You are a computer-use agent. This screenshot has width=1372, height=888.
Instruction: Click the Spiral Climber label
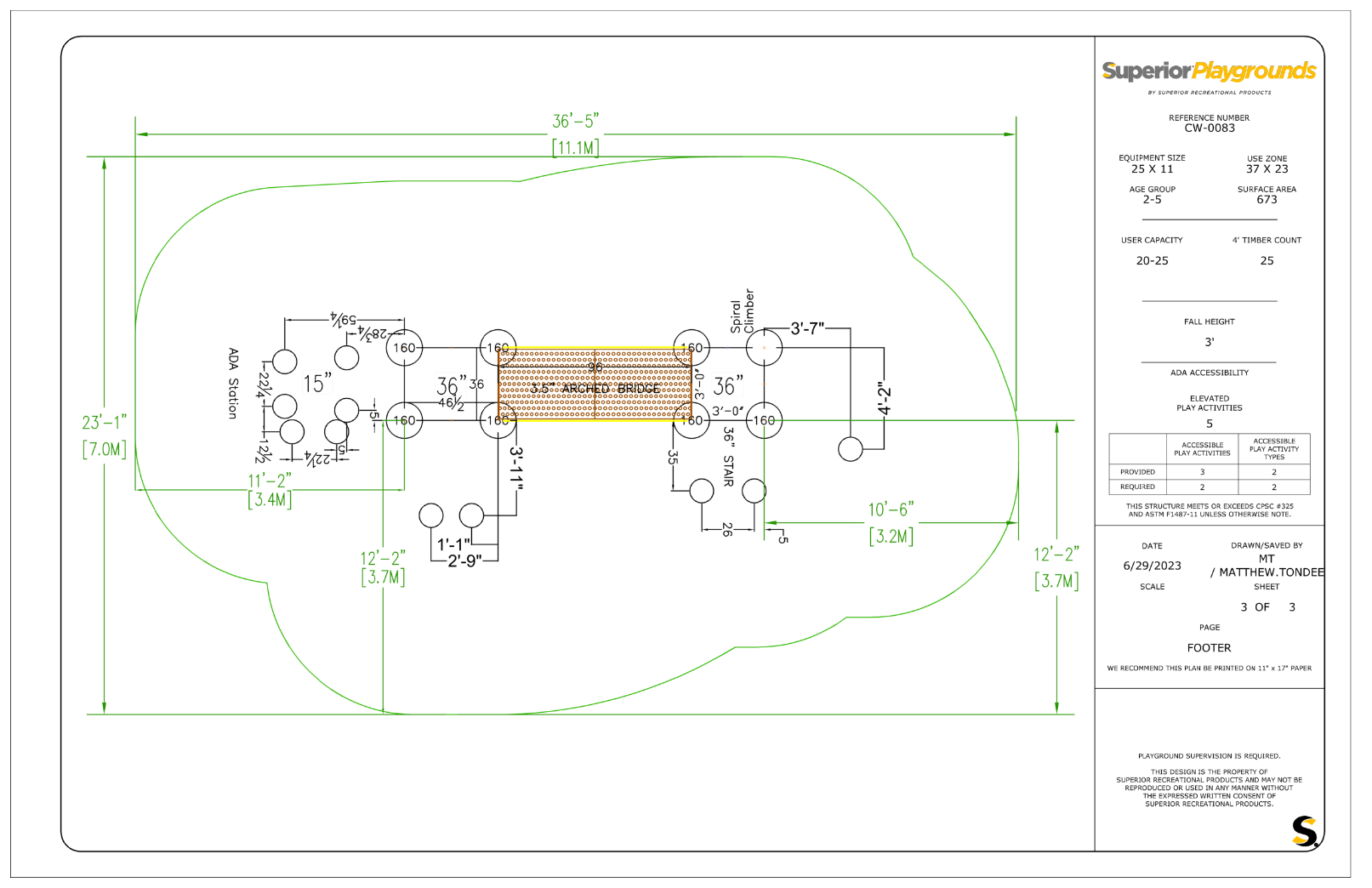pos(743,312)
